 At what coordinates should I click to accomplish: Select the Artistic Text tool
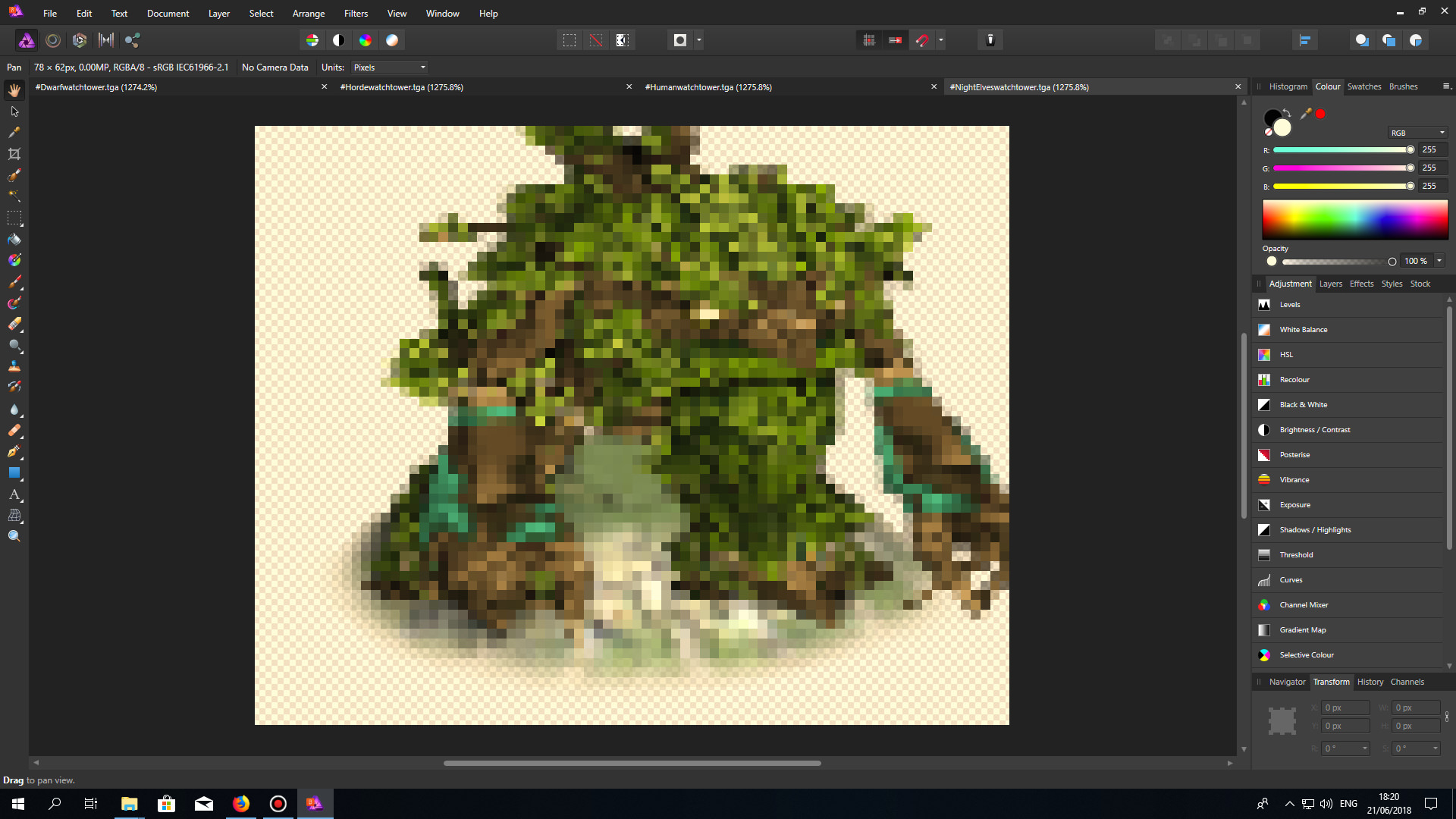pyautogui.click(x=14, y=494)
